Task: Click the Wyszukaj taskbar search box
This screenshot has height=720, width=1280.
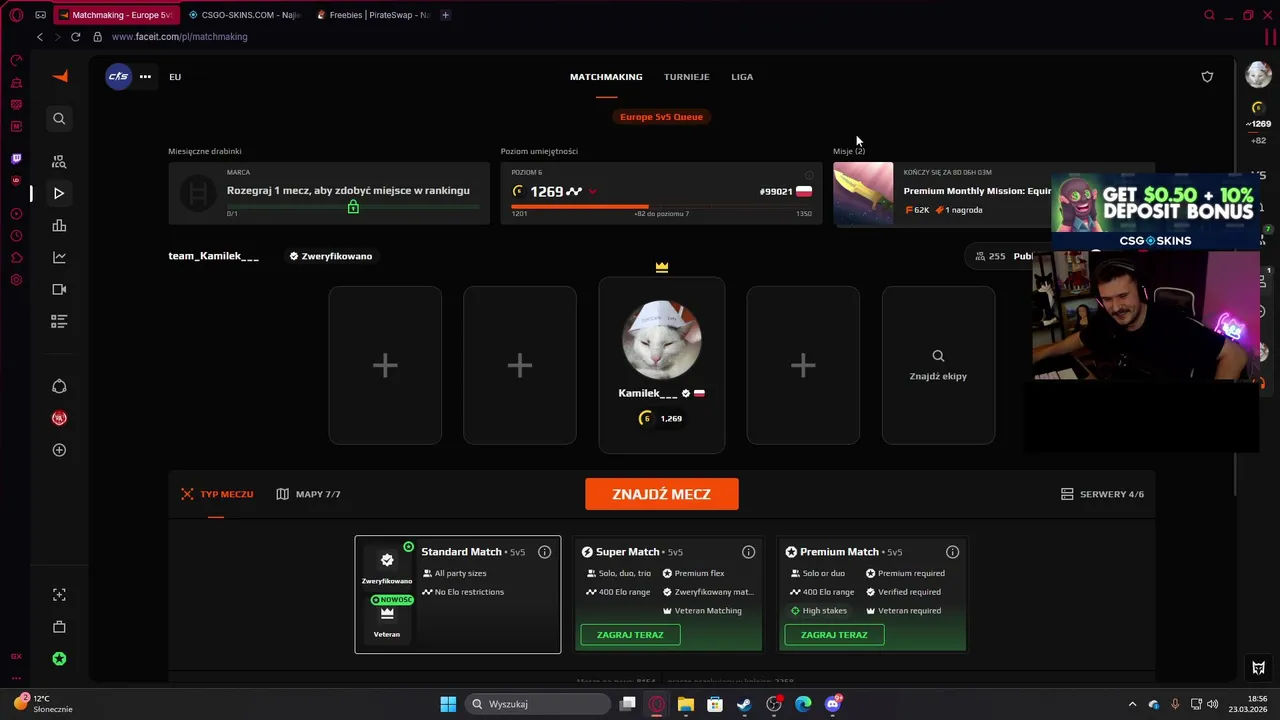Action: pyautogui.click(x=538, y=704)
